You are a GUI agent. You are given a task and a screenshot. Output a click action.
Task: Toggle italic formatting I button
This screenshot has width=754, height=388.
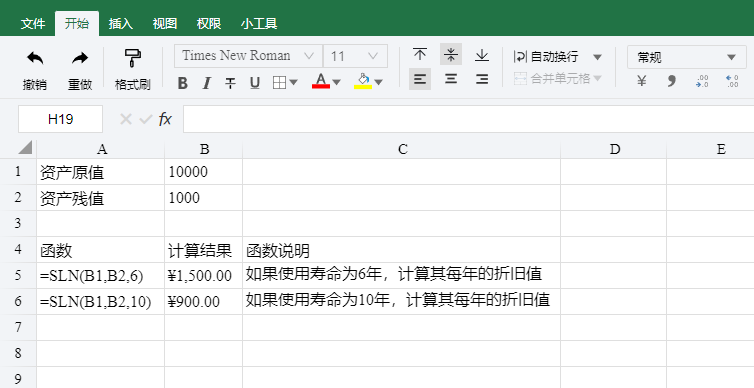[x=207, y=83]
